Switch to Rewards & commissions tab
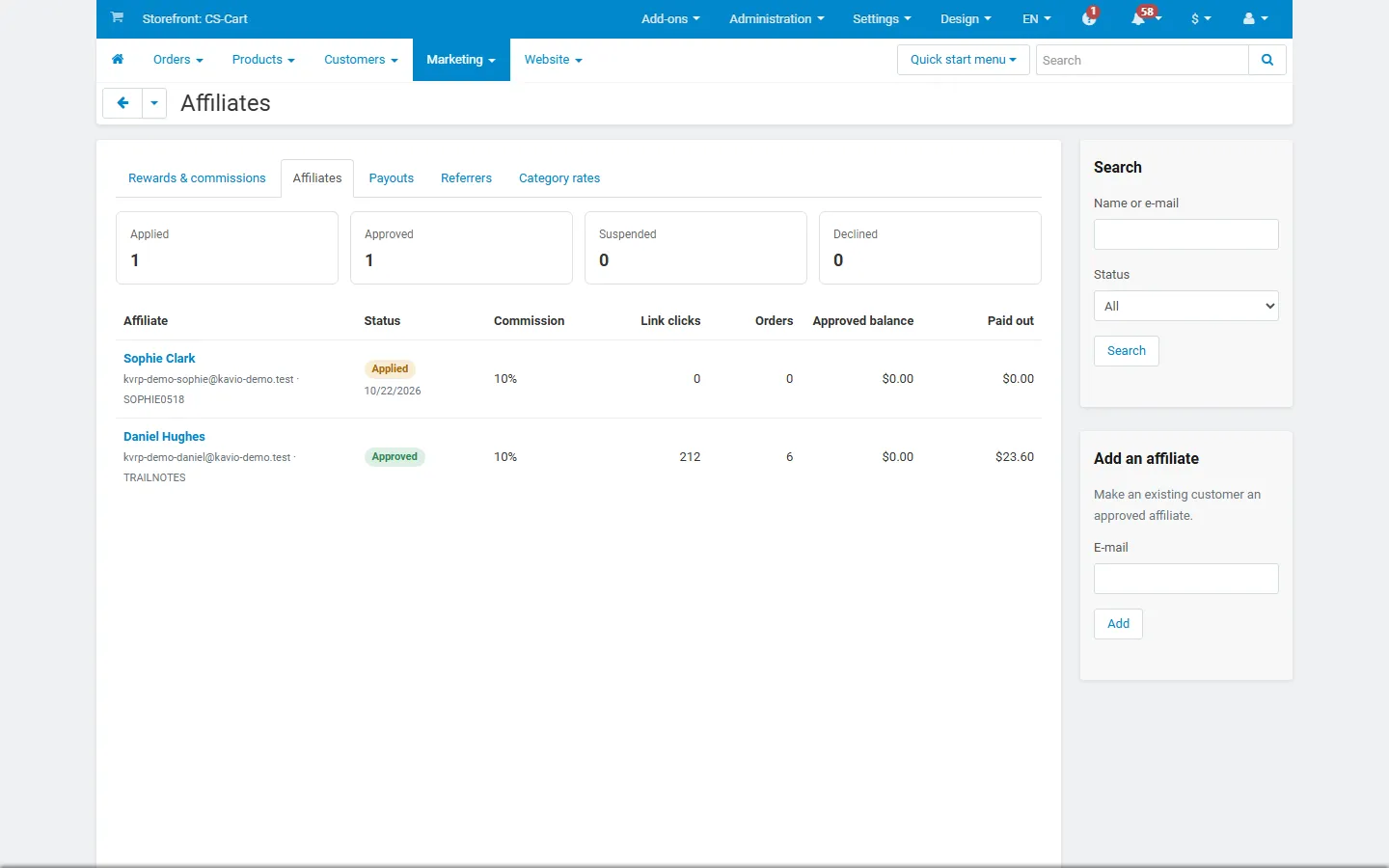 click(x=197, y=178)
